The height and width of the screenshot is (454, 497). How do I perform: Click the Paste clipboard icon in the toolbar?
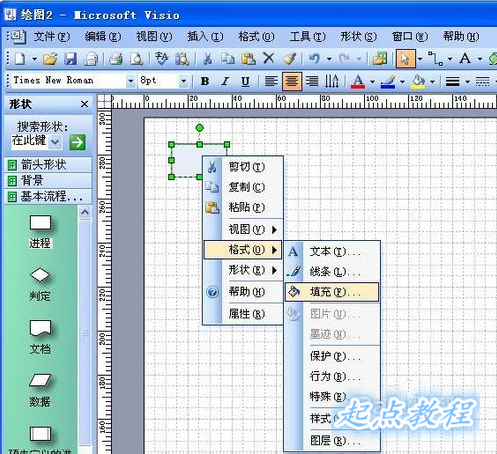click(x=248, y=59)
